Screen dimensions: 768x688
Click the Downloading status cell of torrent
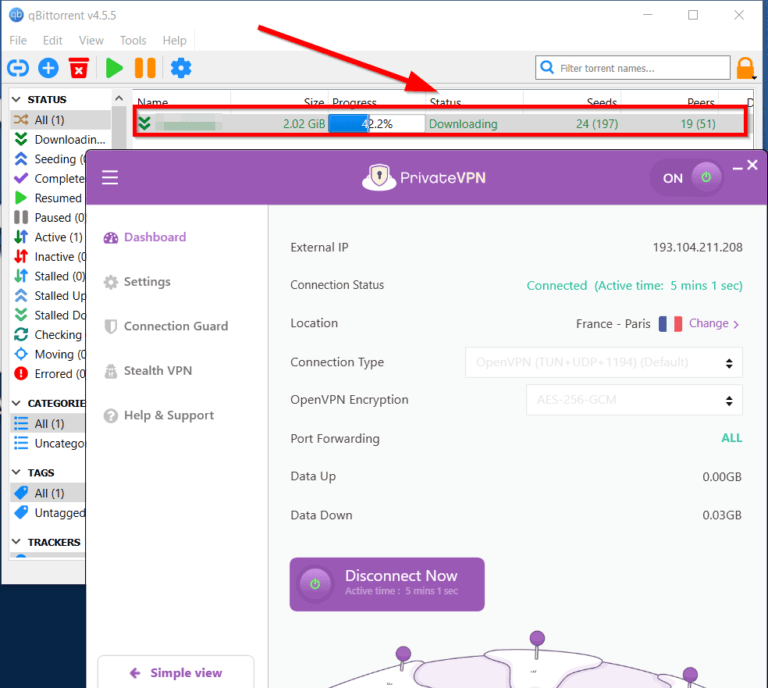[x=463, y=124]
